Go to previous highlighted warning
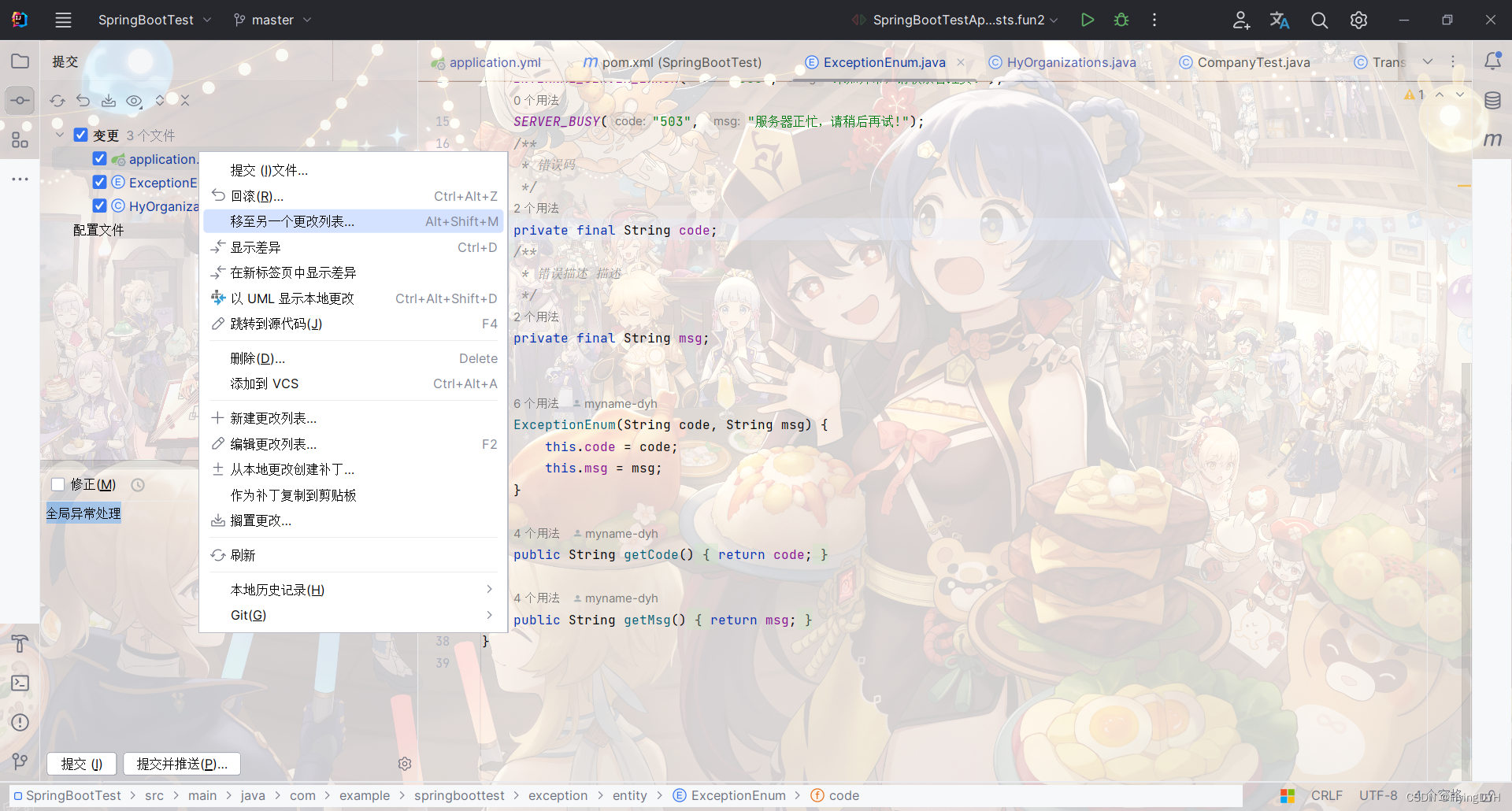 [1440, 94]
